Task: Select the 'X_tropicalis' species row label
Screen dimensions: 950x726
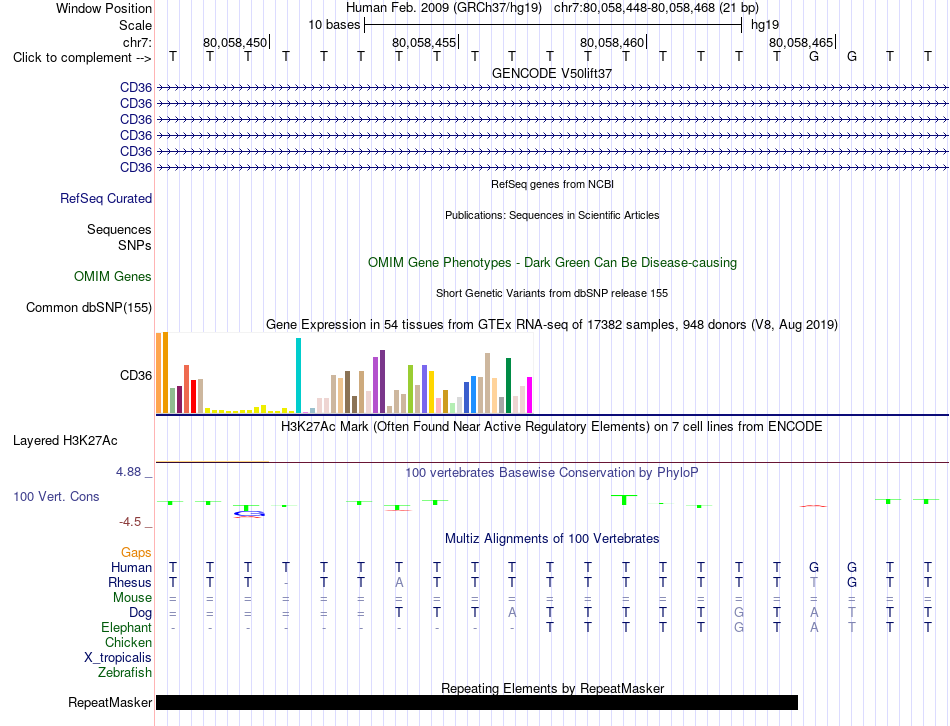Action: coord(118,658)
